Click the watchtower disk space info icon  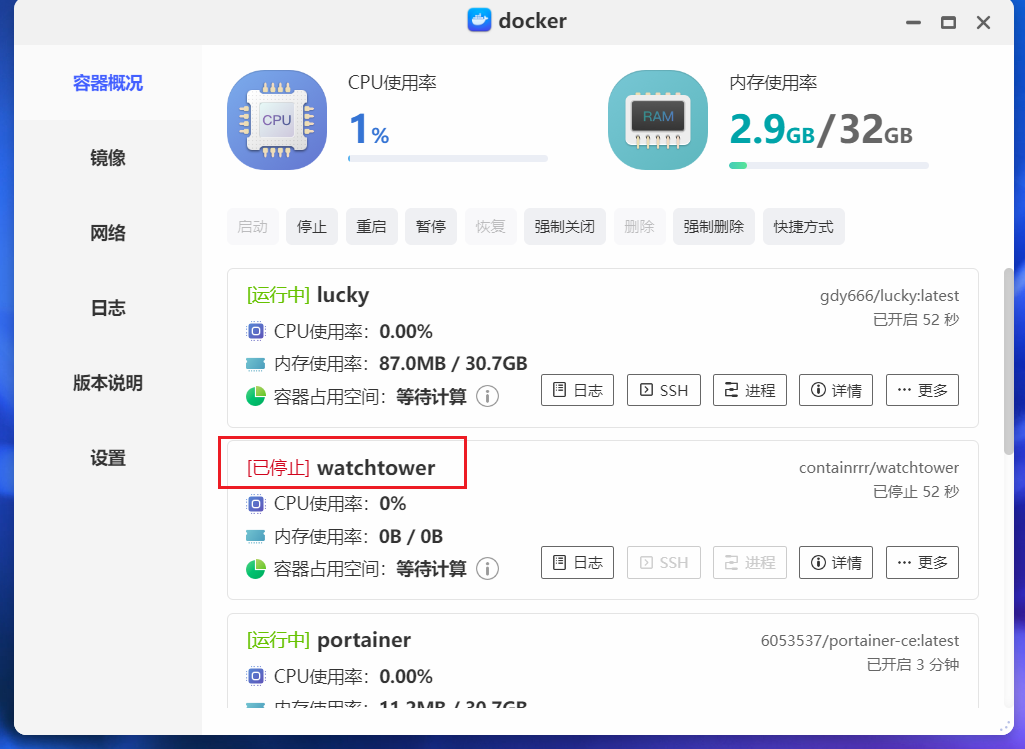[487, 568]
